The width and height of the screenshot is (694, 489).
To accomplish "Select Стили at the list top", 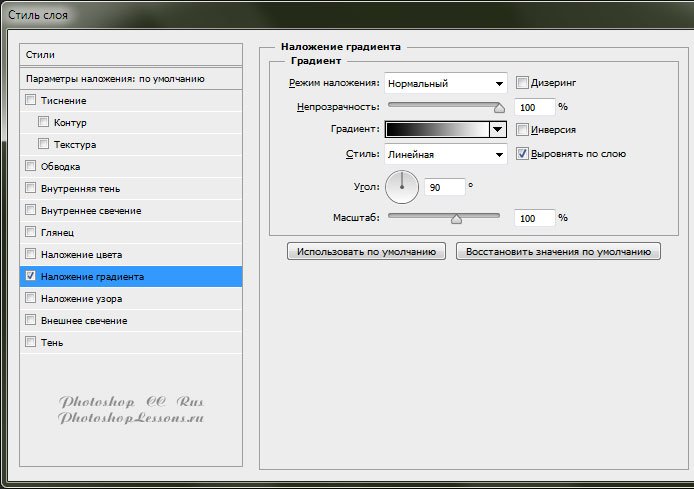I will [131, 54].
